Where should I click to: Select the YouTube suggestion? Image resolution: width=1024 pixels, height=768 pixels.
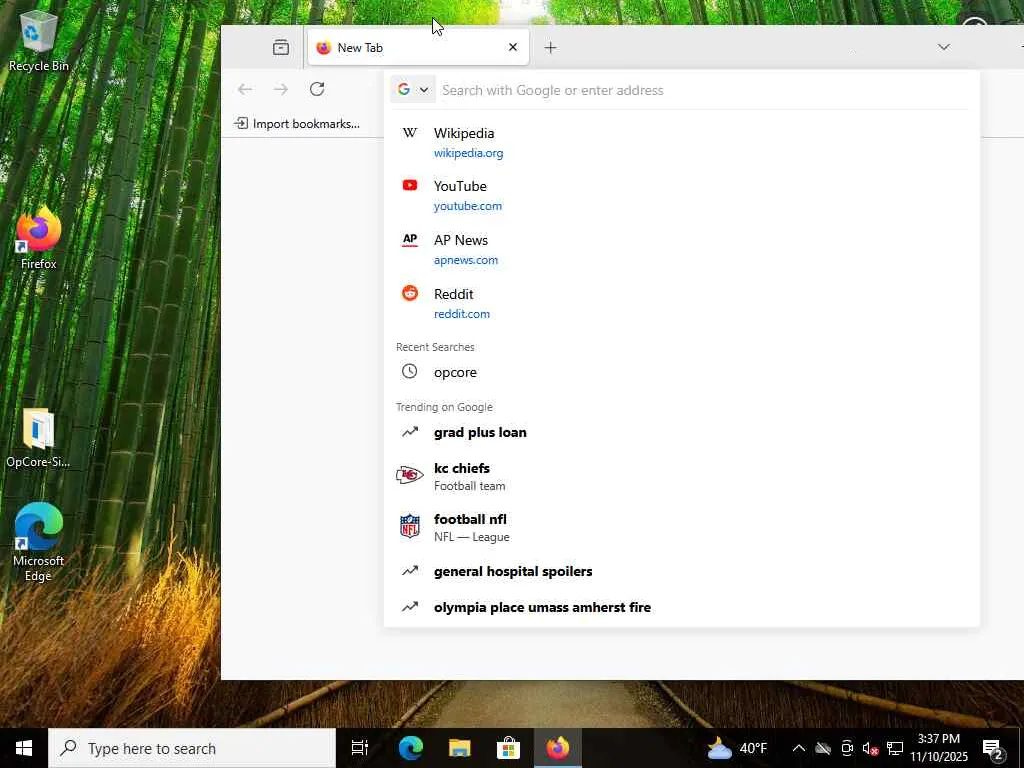click(x=681, y=195)
